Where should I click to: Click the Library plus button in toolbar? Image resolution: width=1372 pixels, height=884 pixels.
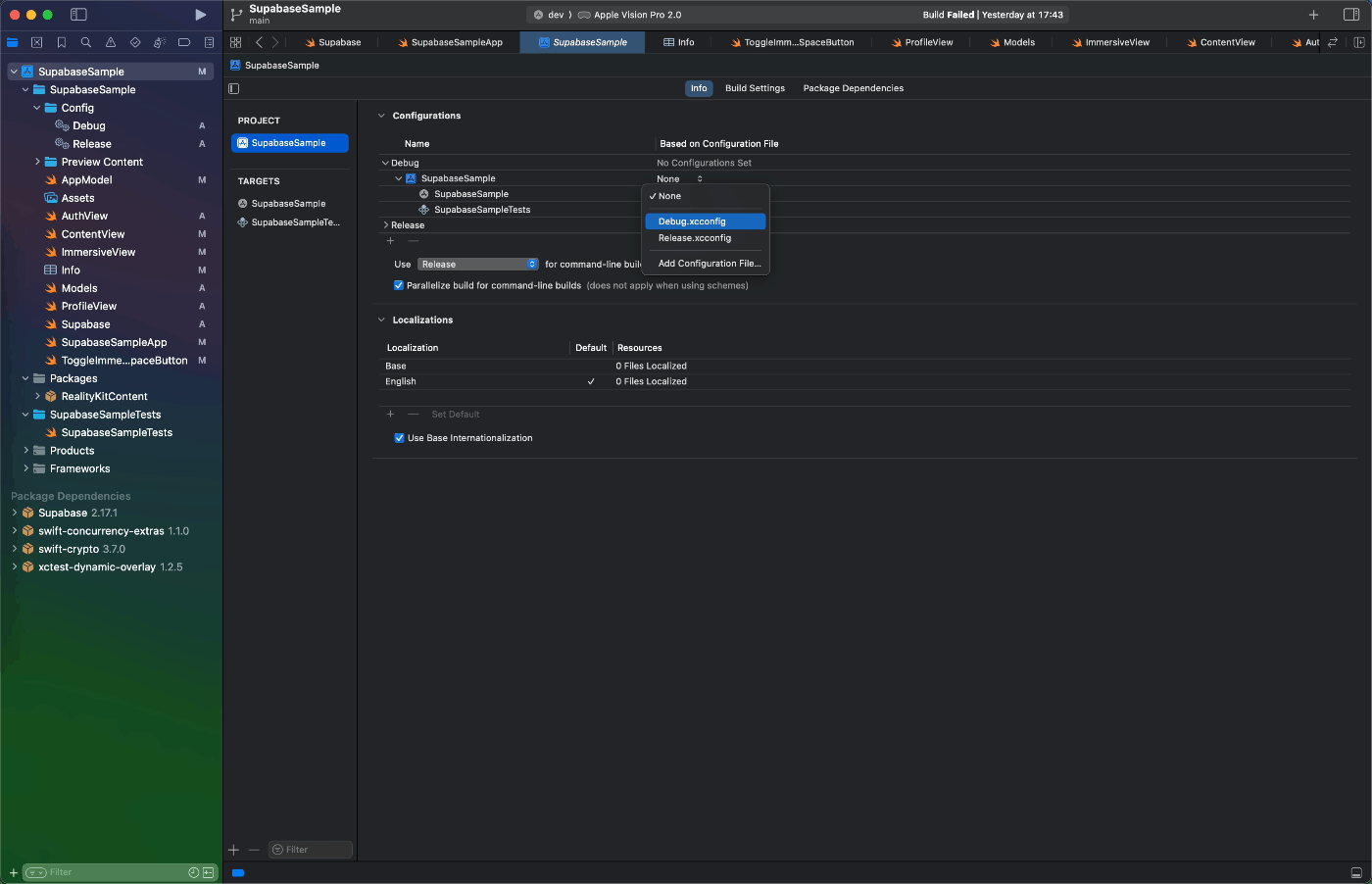(1313, 15)
